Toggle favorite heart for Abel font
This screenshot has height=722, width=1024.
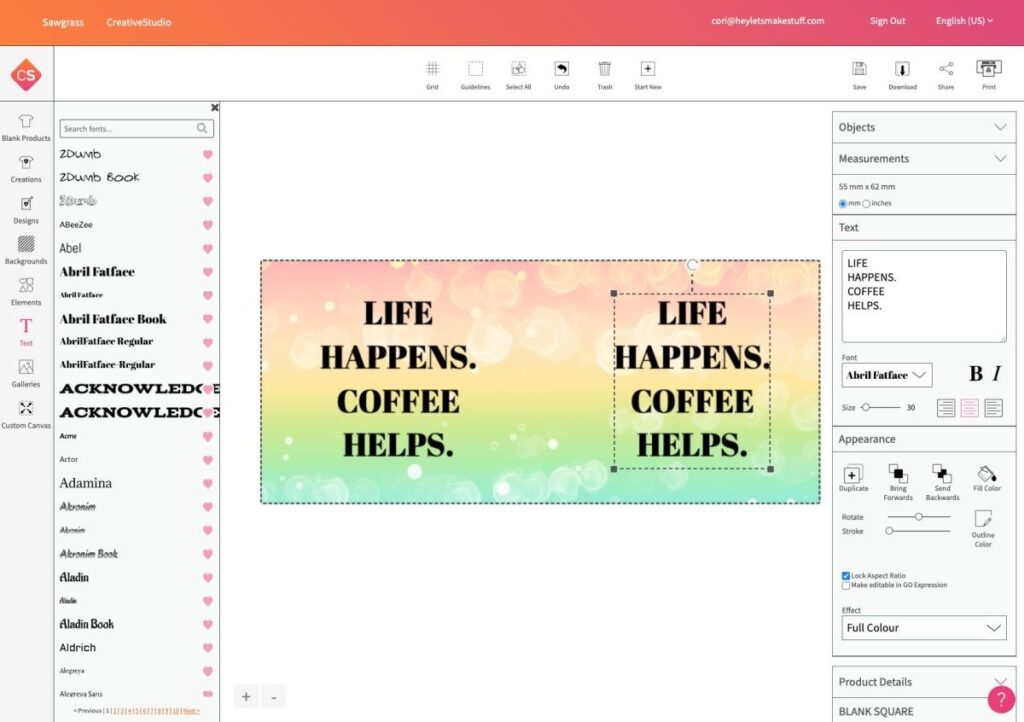(x=208, y=249)
